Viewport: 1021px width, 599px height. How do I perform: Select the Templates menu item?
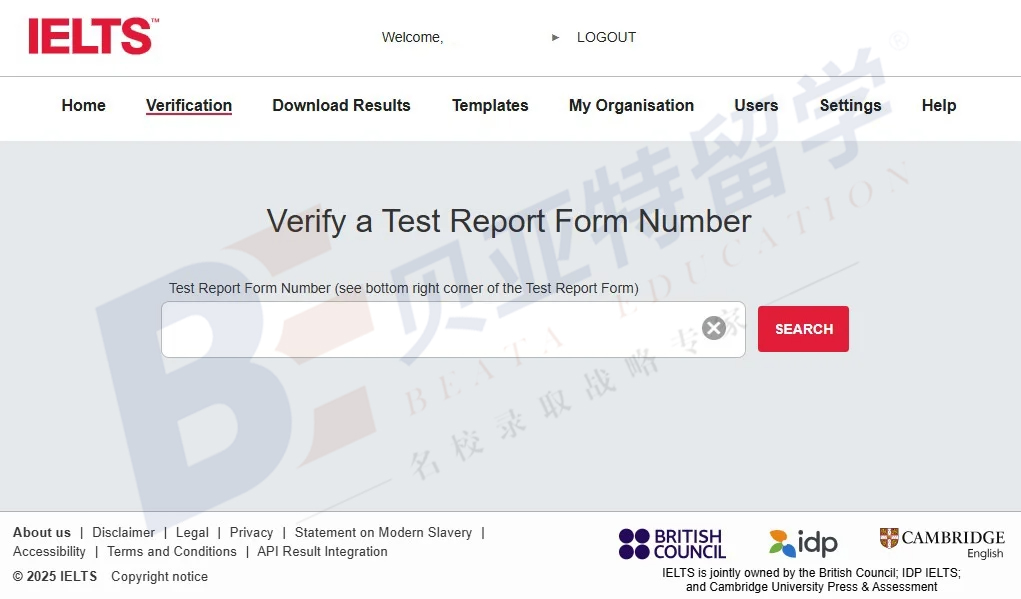point(490,105)
